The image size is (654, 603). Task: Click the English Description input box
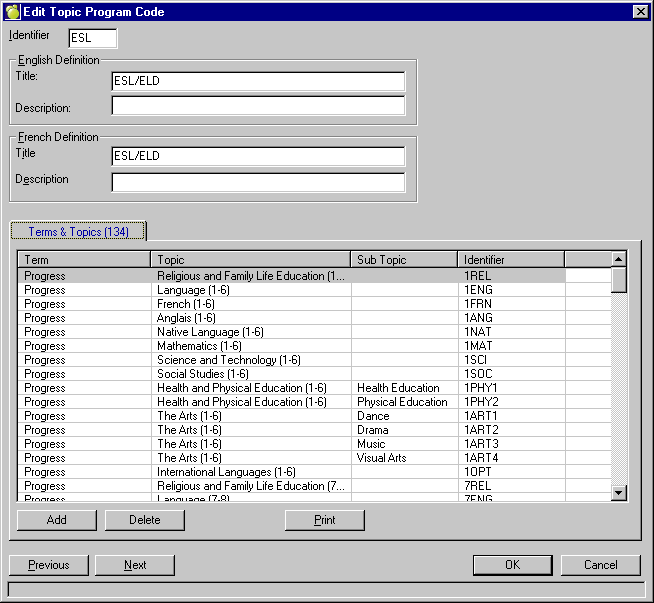point(258,106)
